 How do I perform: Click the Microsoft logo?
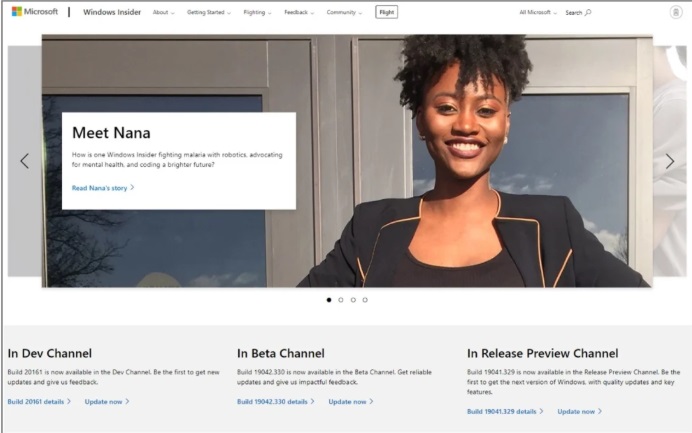click(35, 12)
